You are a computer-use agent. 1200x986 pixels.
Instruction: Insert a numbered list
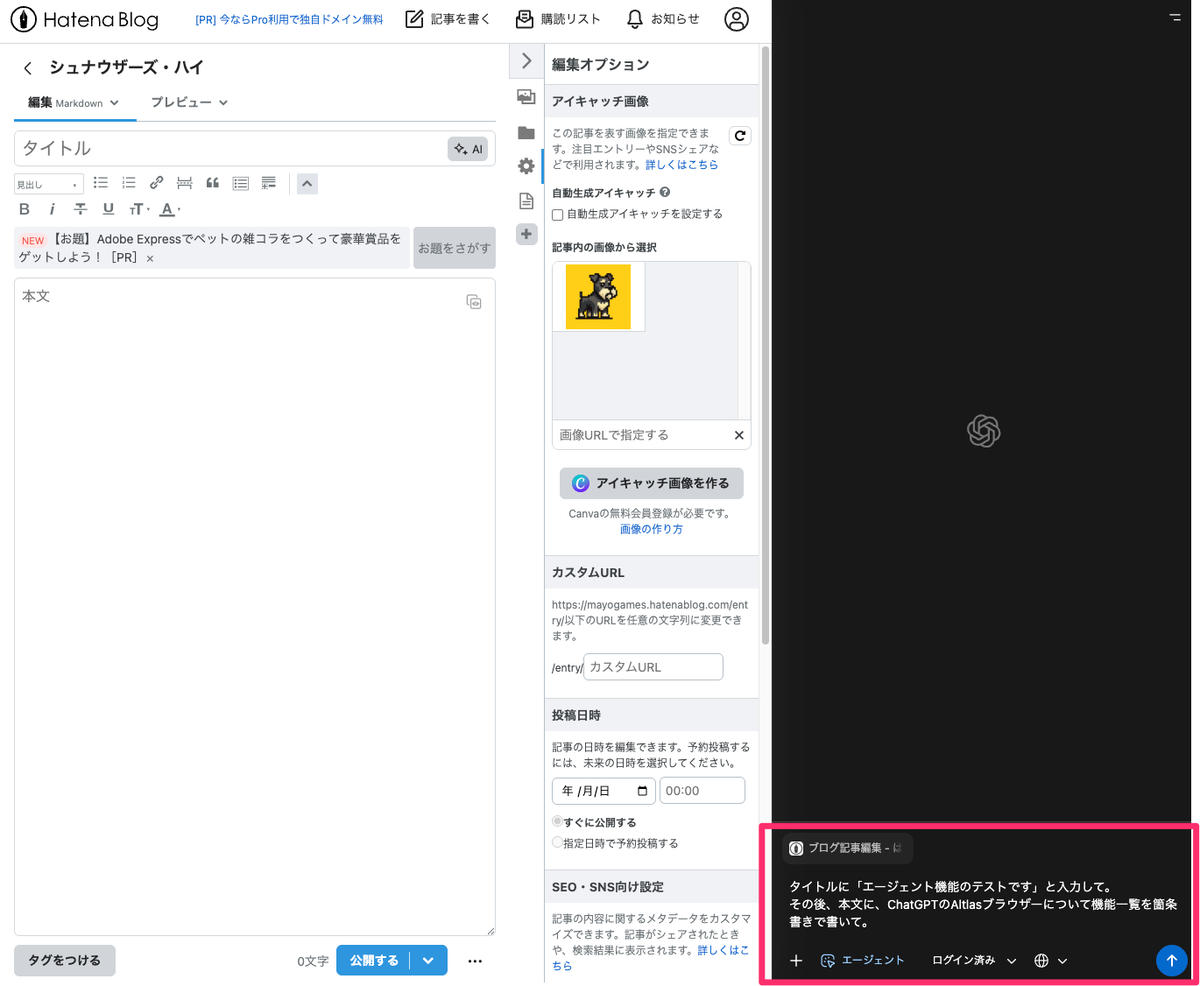(128, 183)
